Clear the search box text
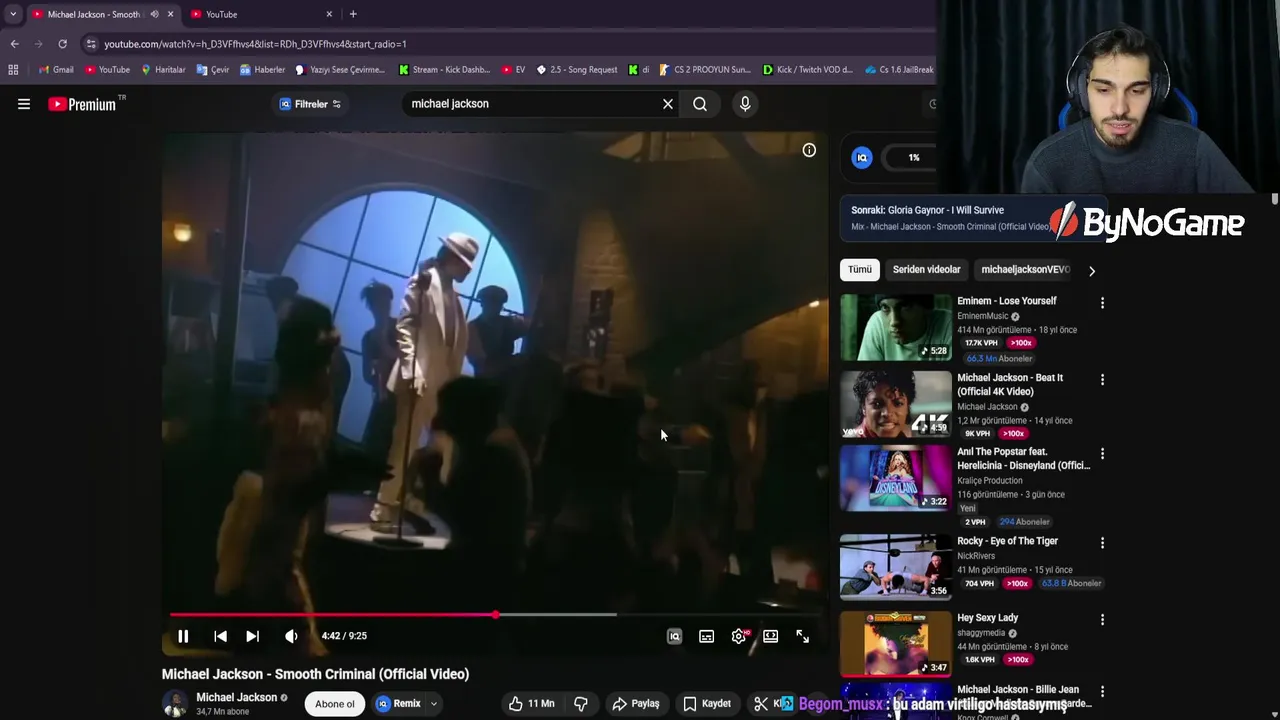 click(668, 104)
